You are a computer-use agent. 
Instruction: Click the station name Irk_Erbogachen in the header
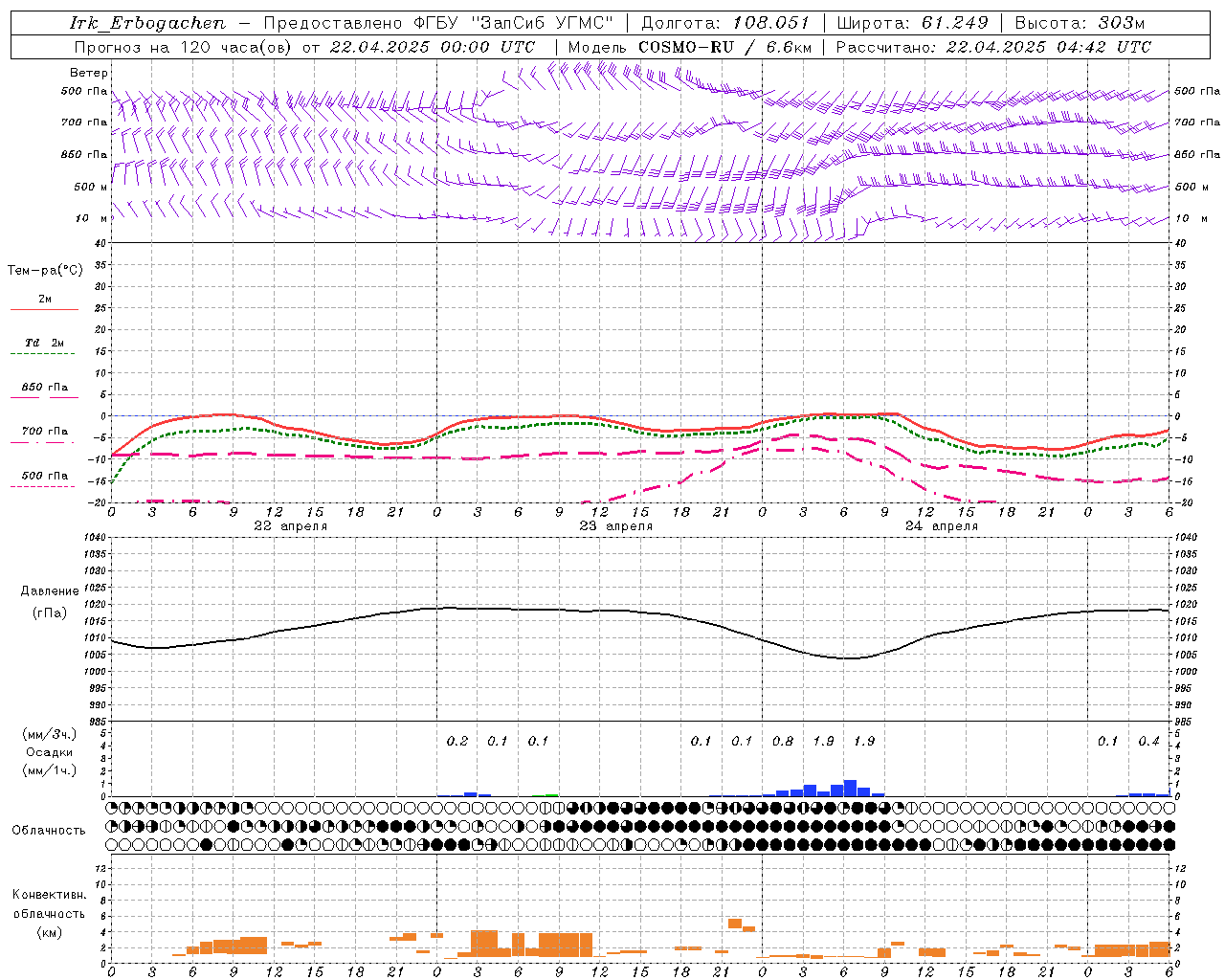148,23
